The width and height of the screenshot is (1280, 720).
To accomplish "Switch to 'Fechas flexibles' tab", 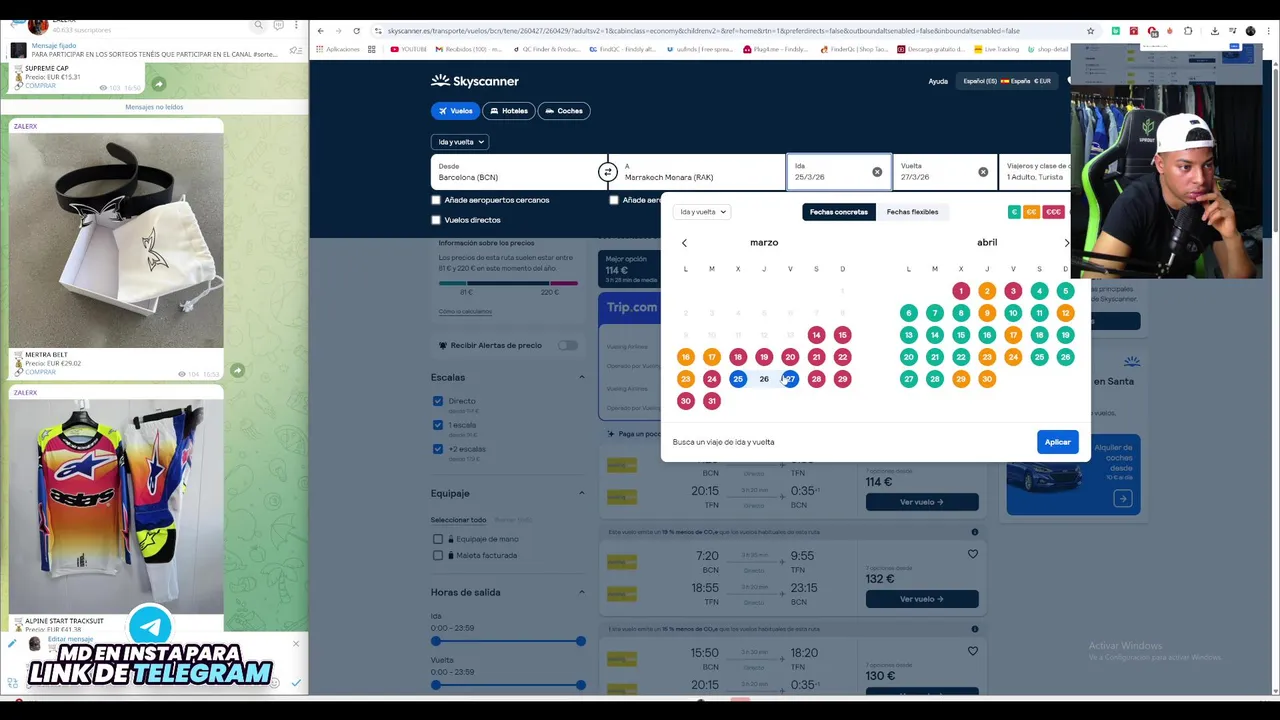I will pos(912,212).
